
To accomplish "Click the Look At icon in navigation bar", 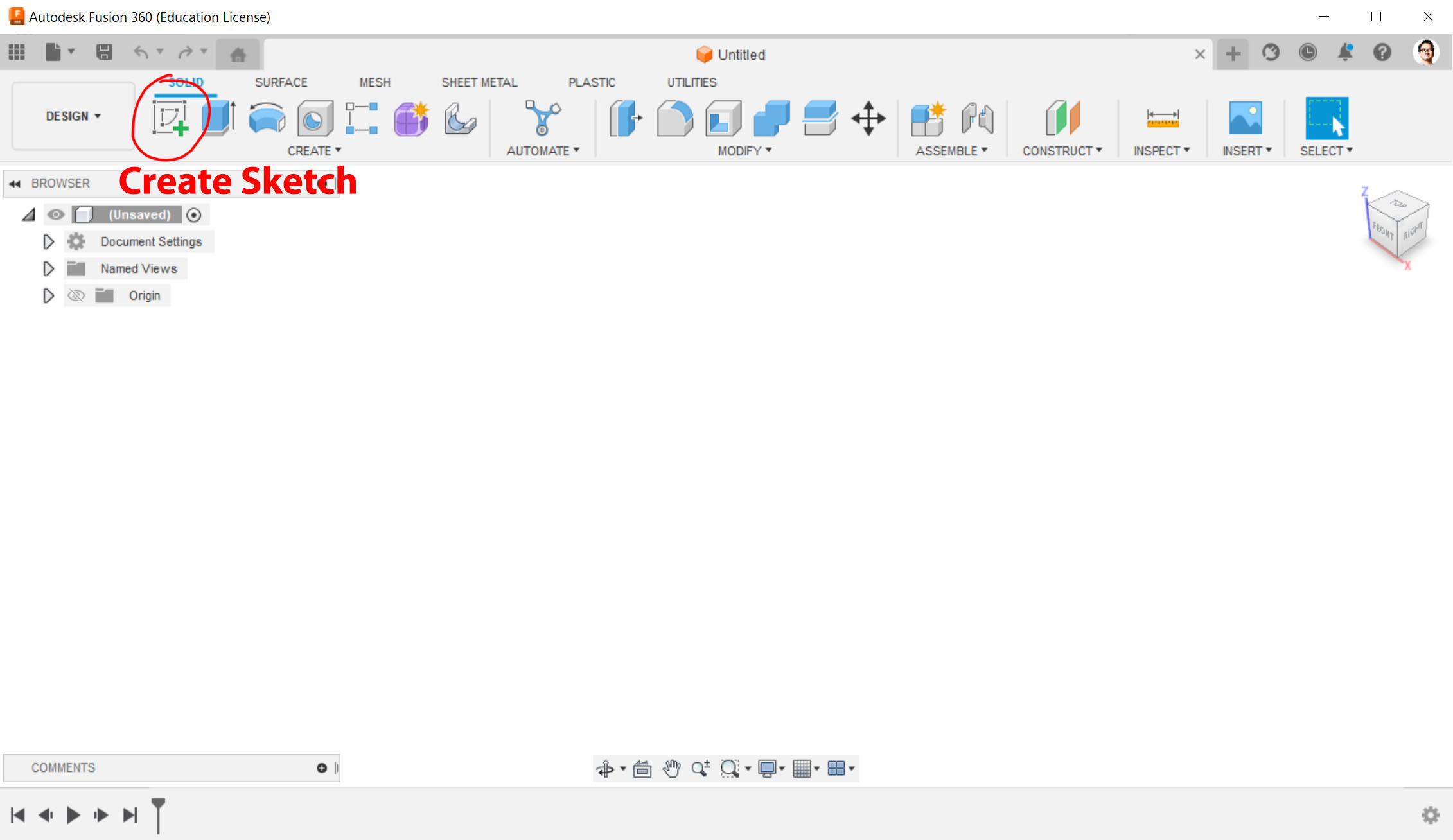I will [x=642, y=768].
